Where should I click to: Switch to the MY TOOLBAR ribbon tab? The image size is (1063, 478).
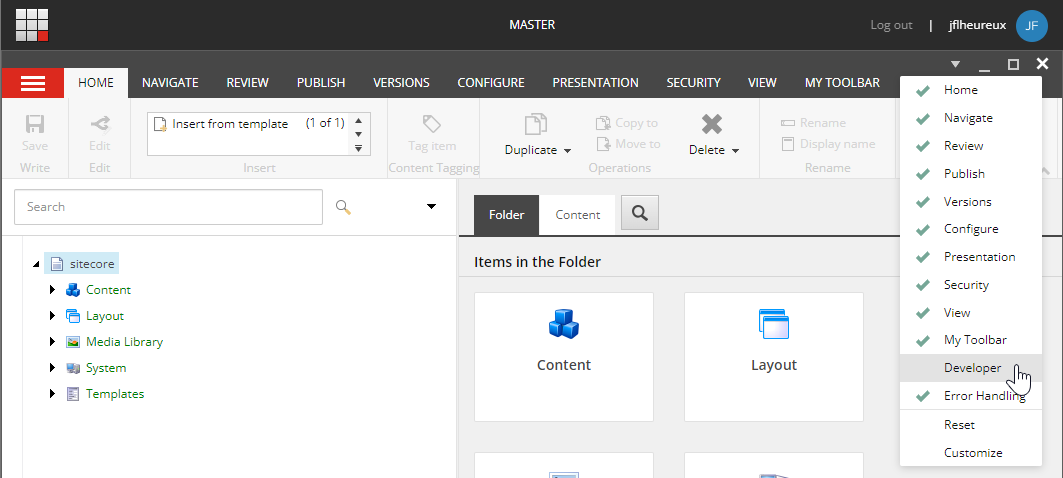(x=842, y=83)
